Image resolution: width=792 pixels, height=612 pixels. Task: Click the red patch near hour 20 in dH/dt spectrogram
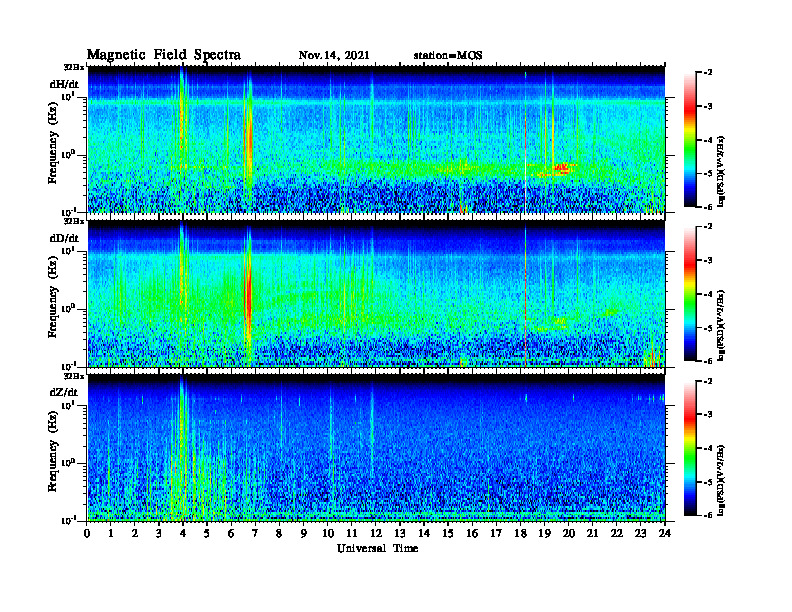point(562,167)
